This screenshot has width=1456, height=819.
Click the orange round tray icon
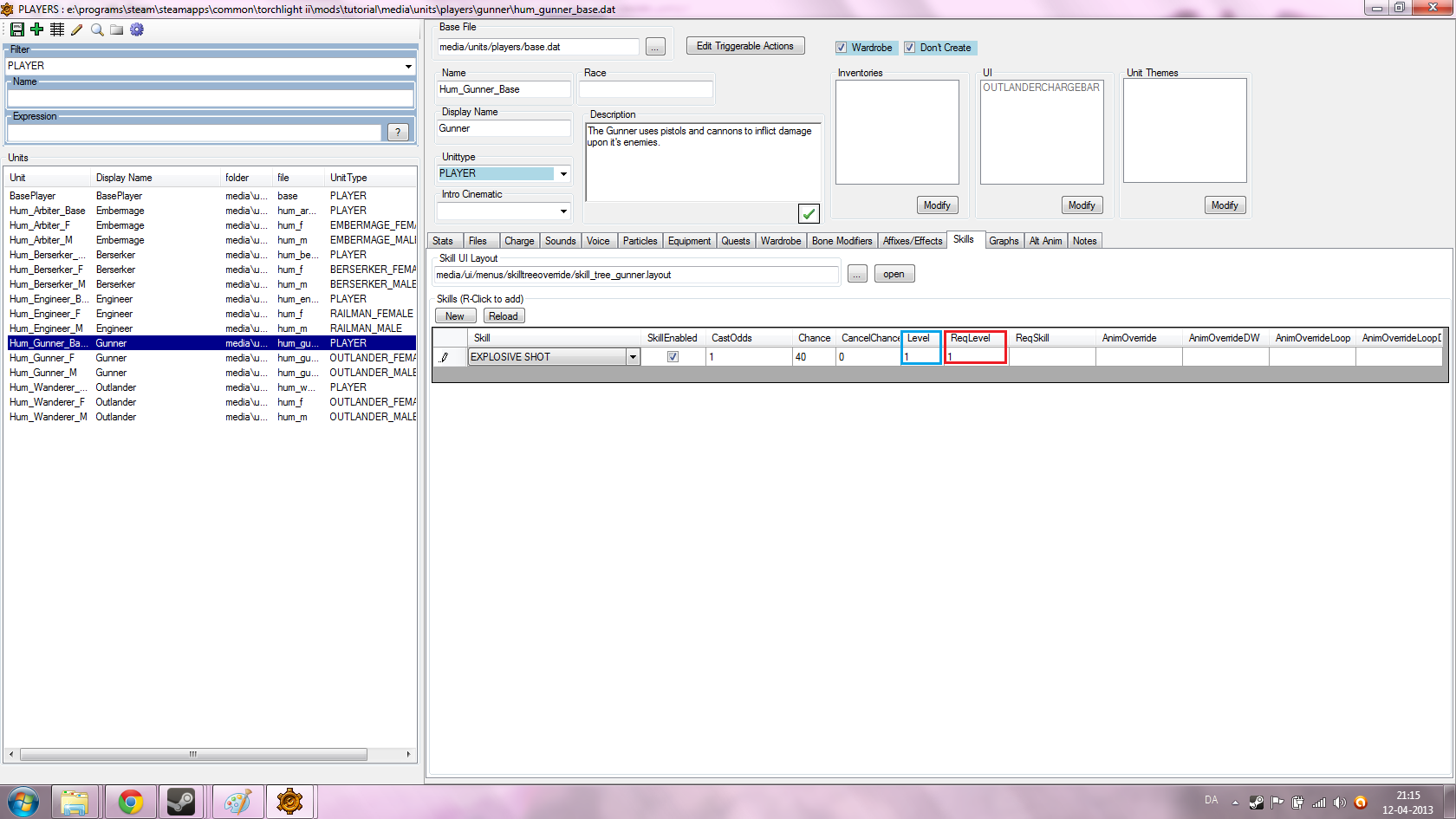click(1361, 803)
